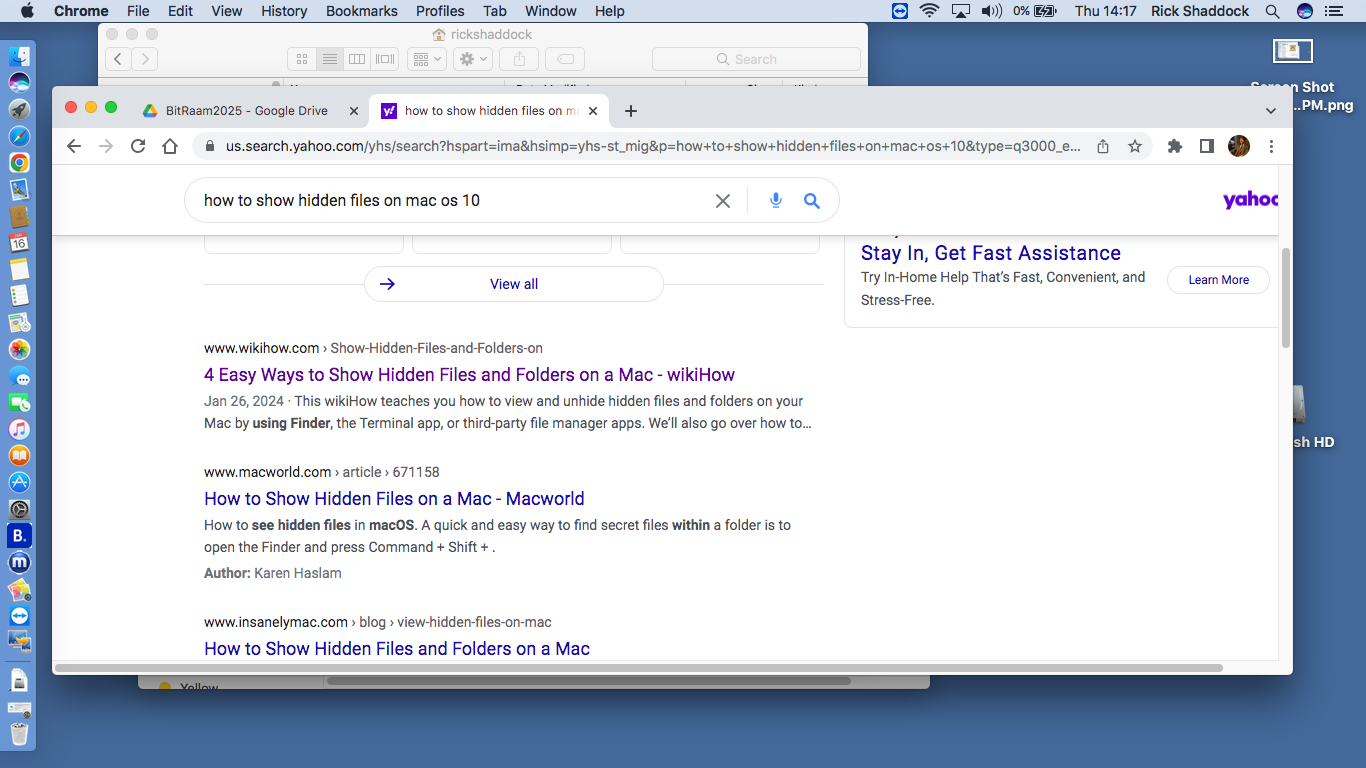Open the Chrome home page button
The image size is (1366, 768).
click(170, 146)
